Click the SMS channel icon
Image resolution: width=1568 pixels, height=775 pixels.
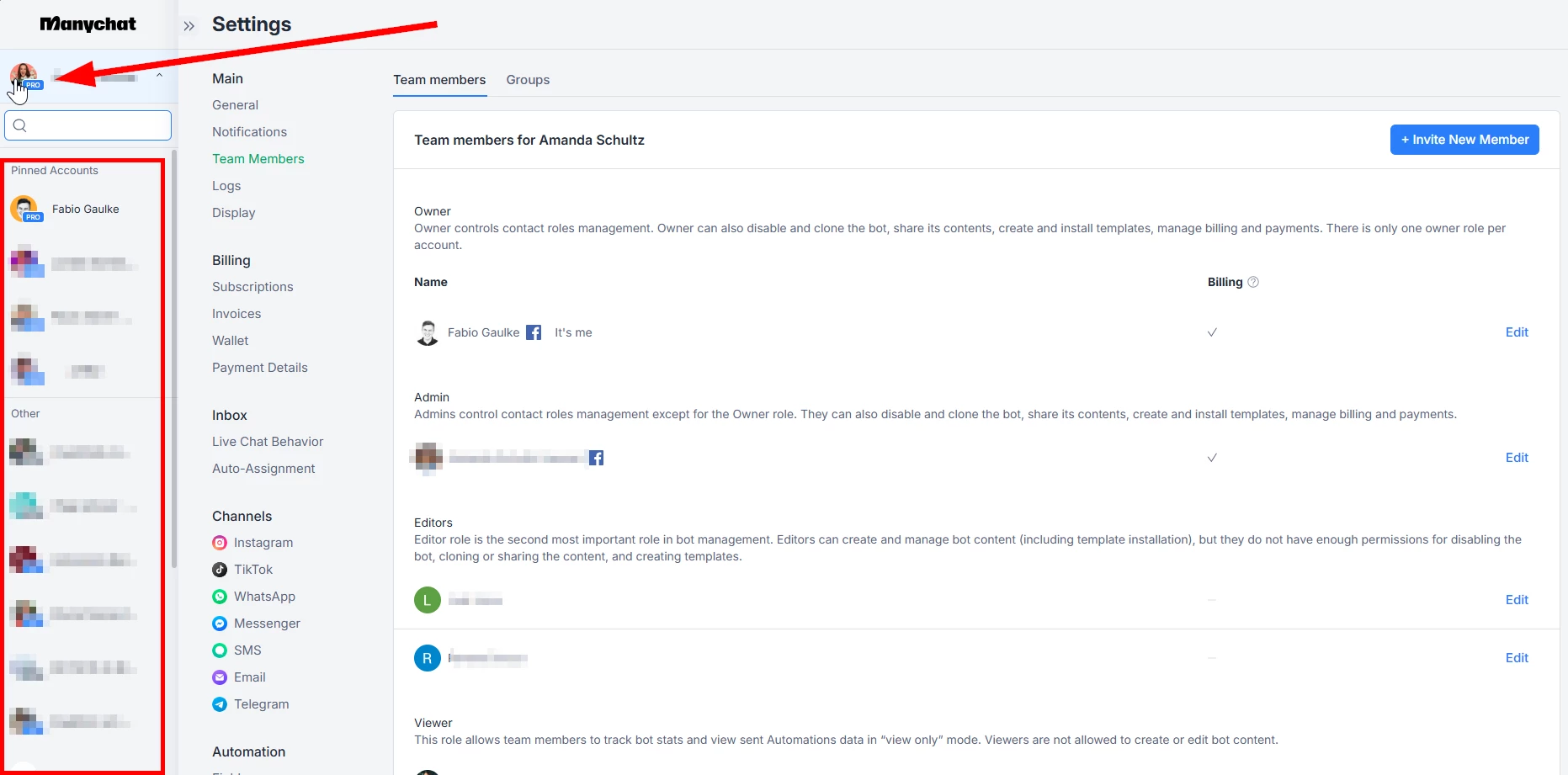tap(220, 650)
